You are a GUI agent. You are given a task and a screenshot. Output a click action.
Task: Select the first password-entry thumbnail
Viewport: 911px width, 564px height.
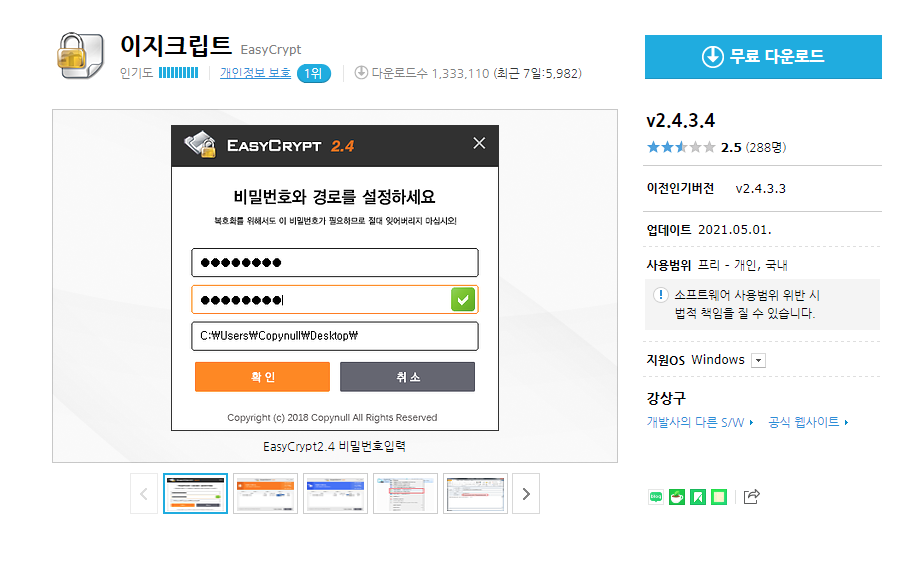(195, 494)
